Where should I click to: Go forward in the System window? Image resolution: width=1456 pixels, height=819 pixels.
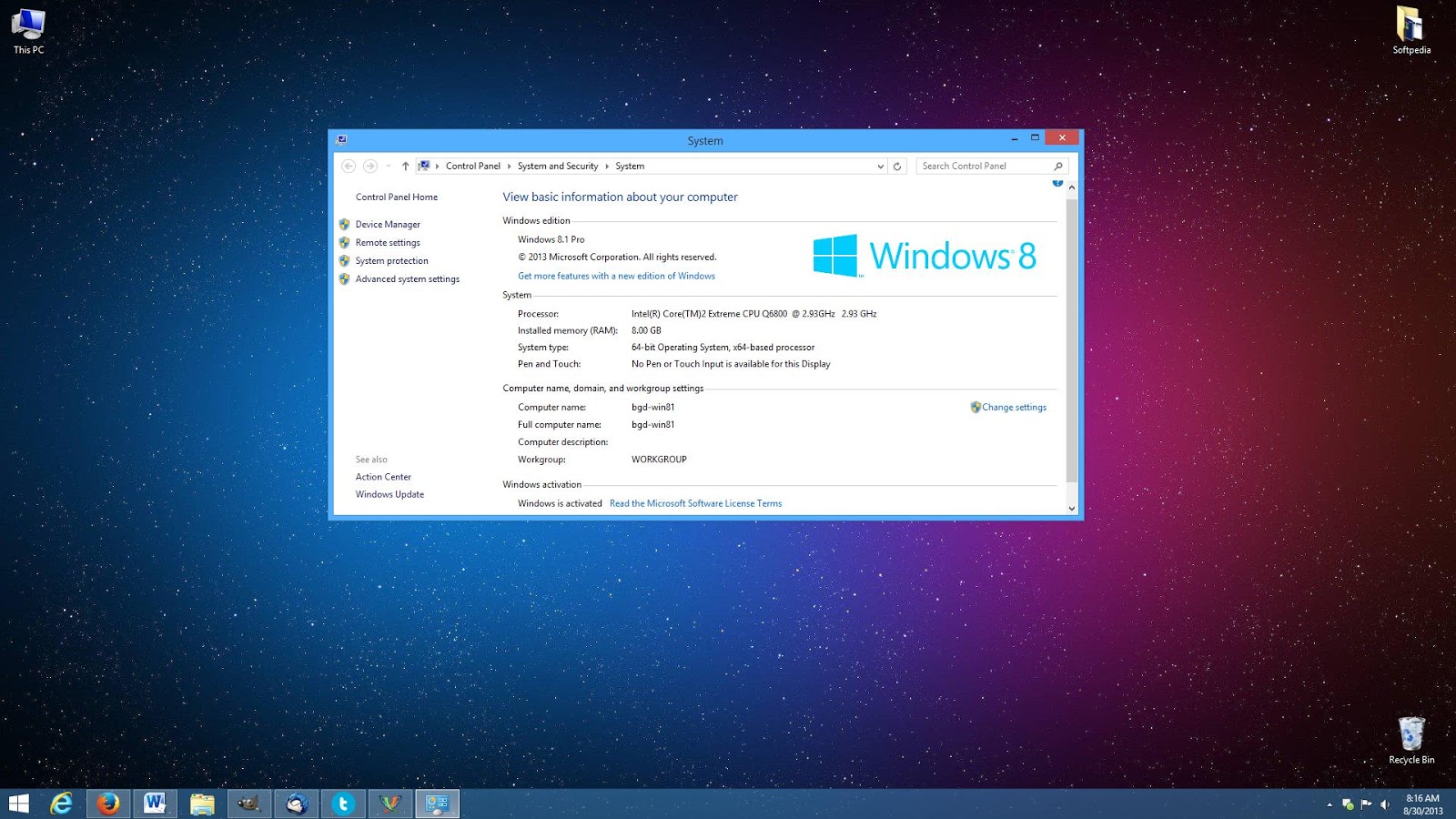370,166
